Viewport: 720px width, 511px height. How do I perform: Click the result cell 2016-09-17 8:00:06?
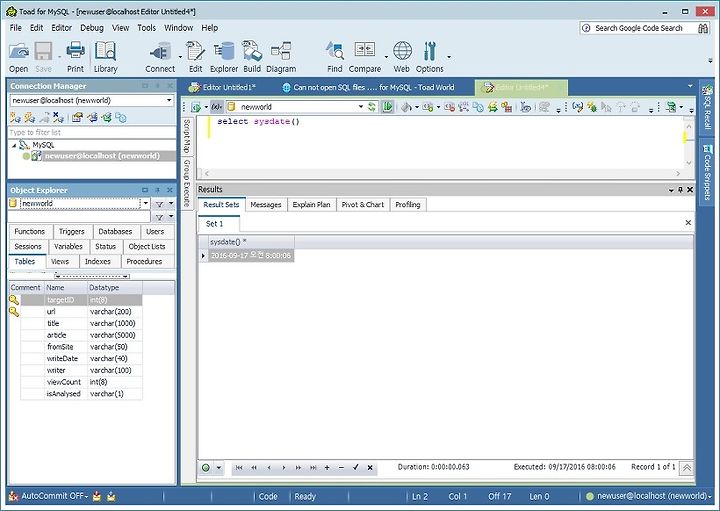tap(251, 256)
